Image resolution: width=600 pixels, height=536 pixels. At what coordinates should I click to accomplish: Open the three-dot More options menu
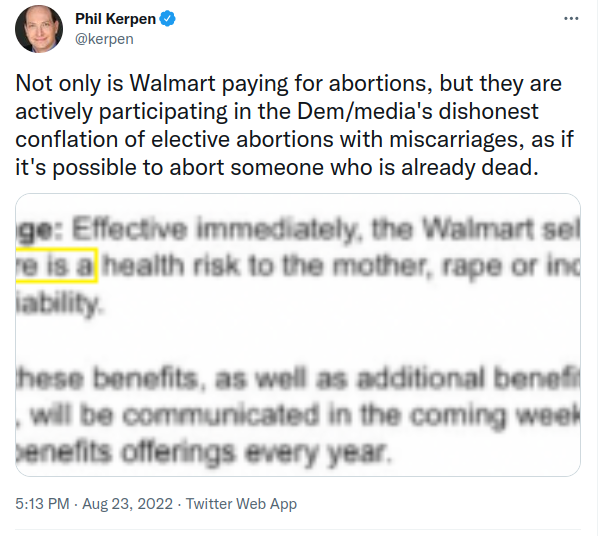tap(570, 19)
